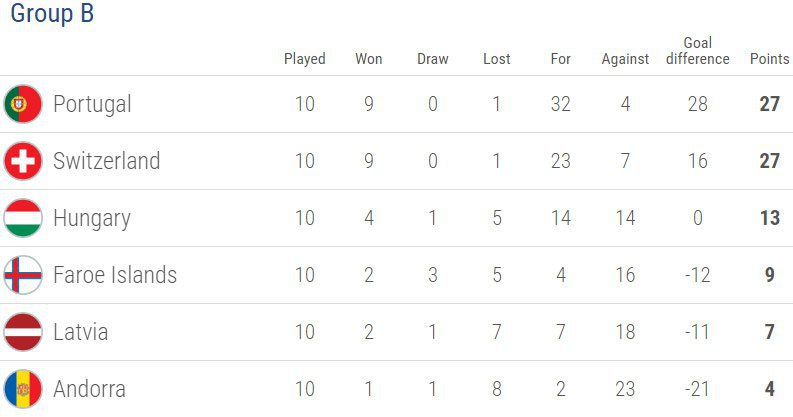793x417 pixels.
Task: Click the Played column header
Action: 305,59
